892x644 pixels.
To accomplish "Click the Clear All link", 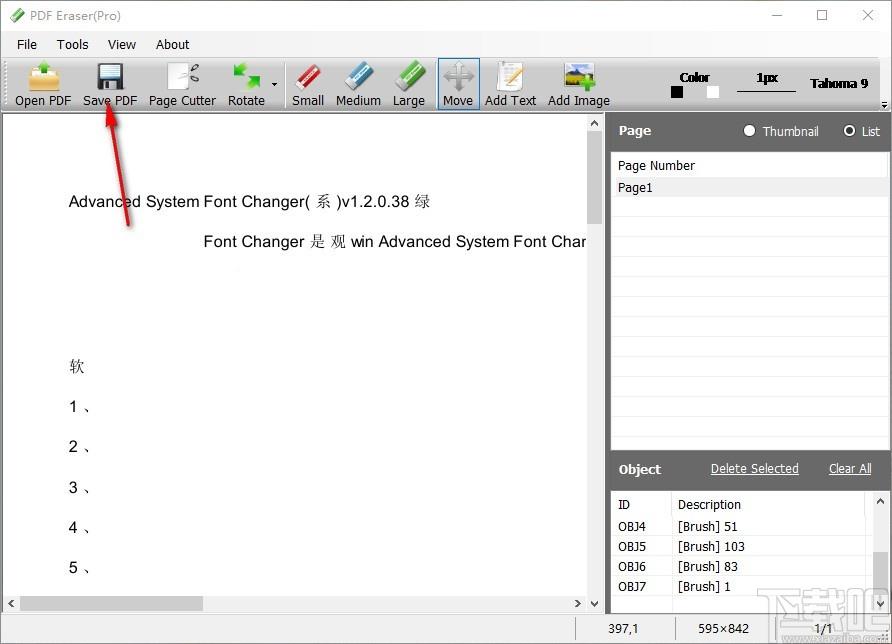I will pyautogui.click(x=850, y=469).
